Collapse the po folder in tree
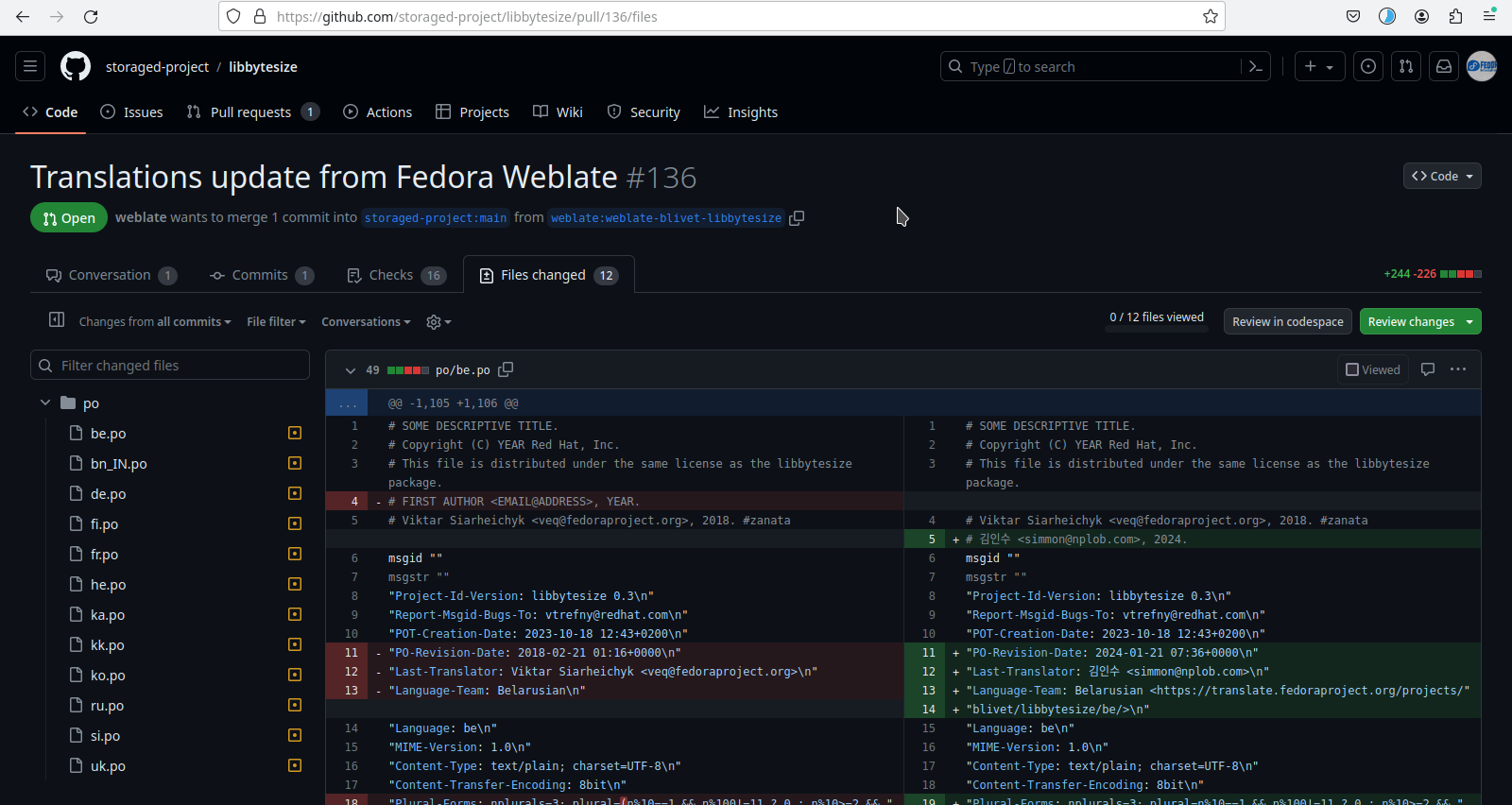Image resolution: width=1512 pixels, height=805 pixels. [x=45, y=402]
